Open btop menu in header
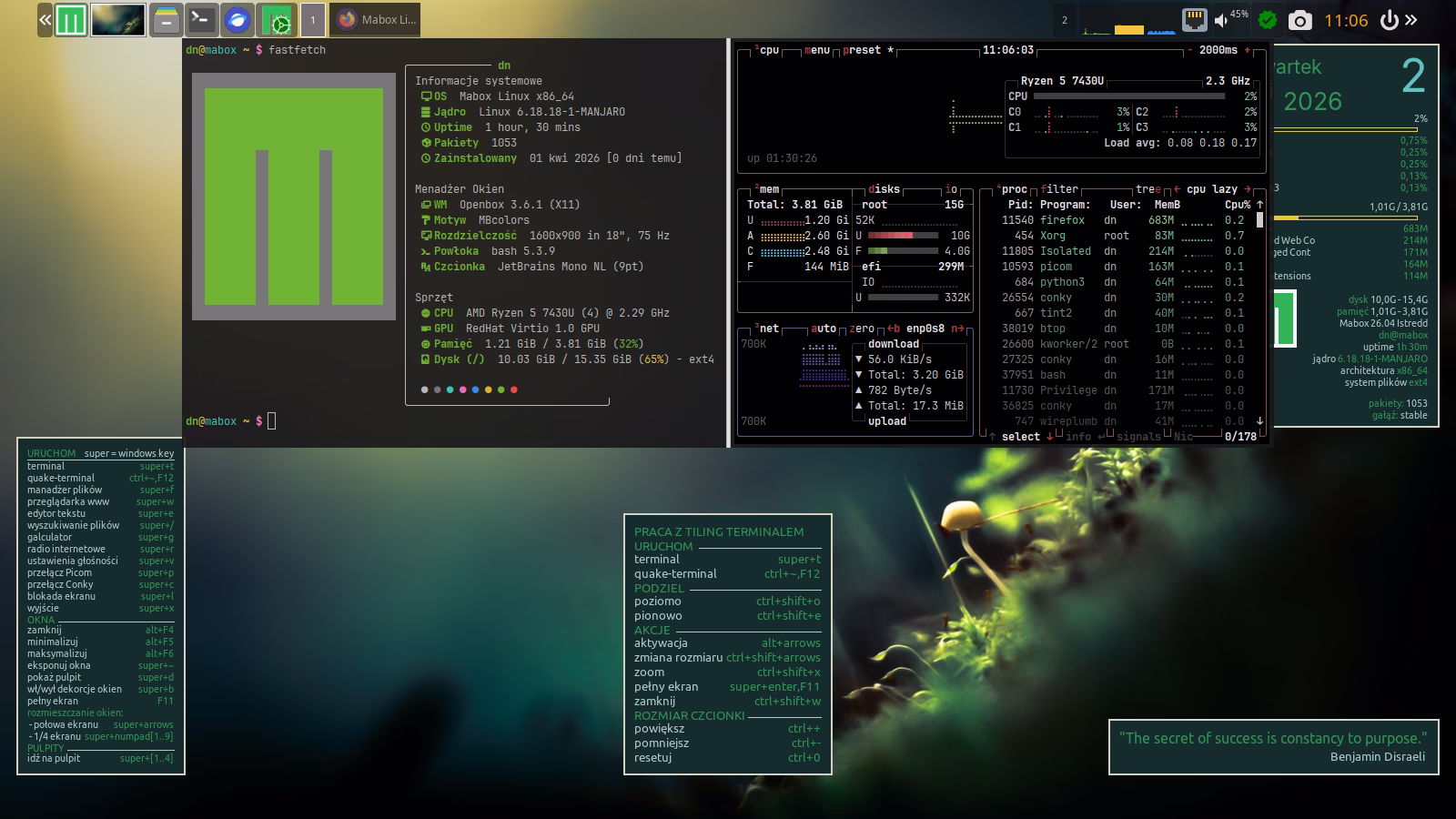The image size is (1456, 819). click(817, 50)
